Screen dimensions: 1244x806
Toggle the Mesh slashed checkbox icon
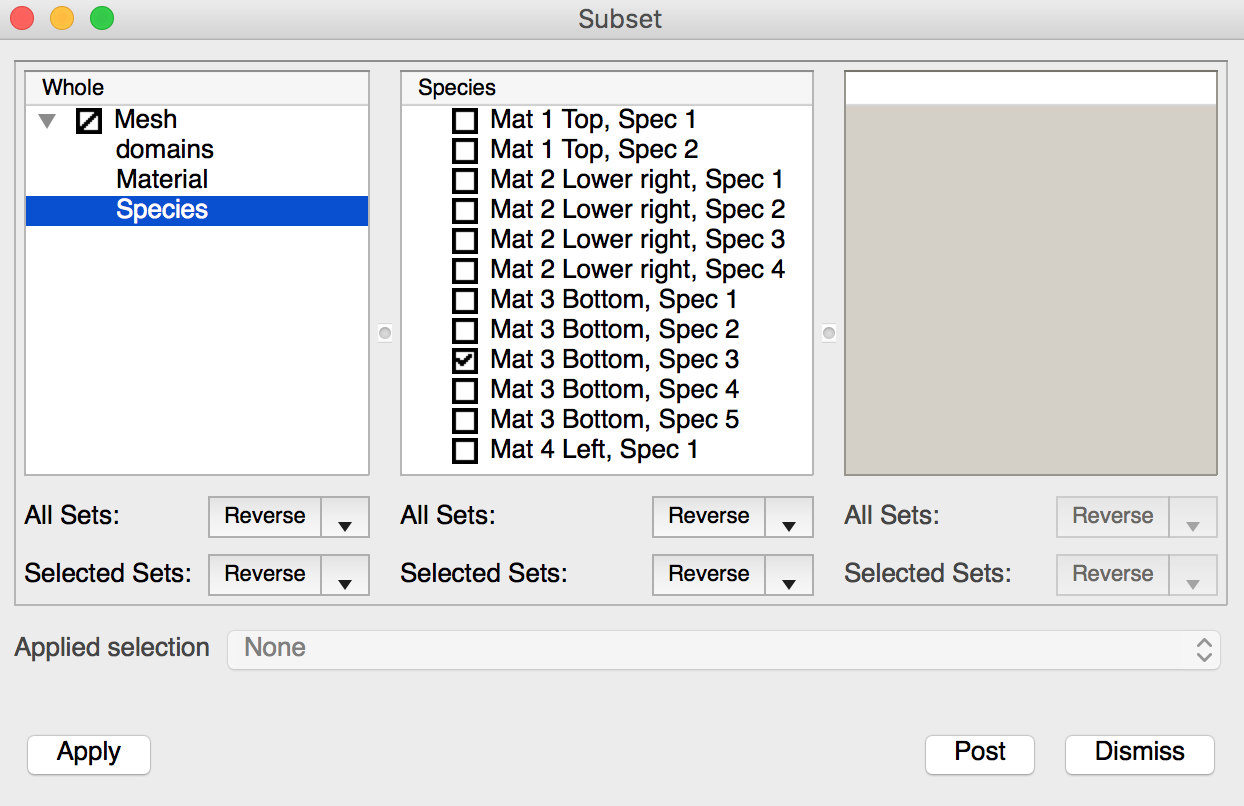tap(89, 121)
